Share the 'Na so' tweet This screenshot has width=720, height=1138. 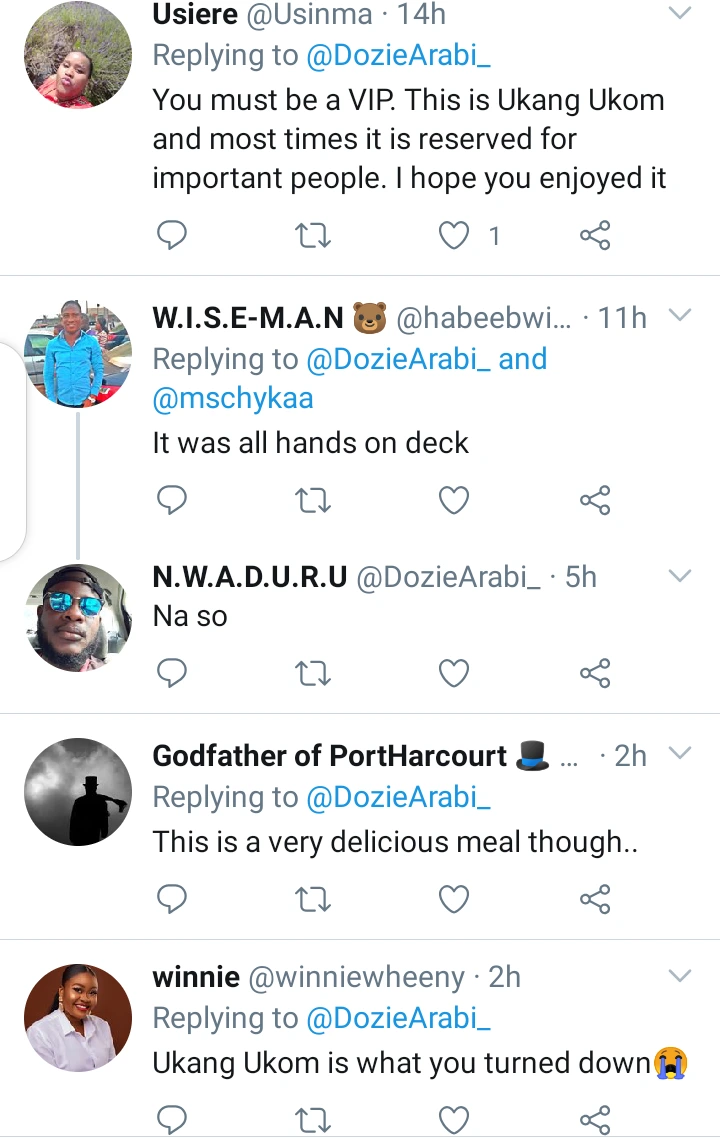(595, 674)
